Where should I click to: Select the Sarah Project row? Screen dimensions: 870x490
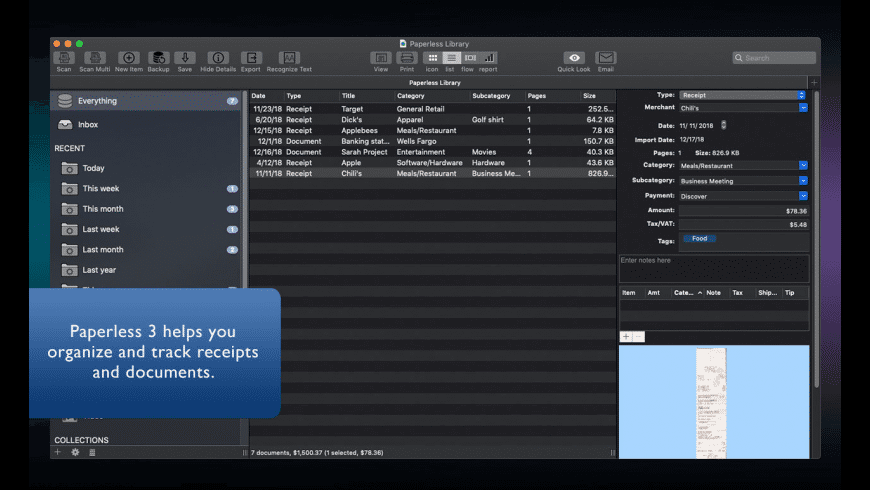coord(433,152)
